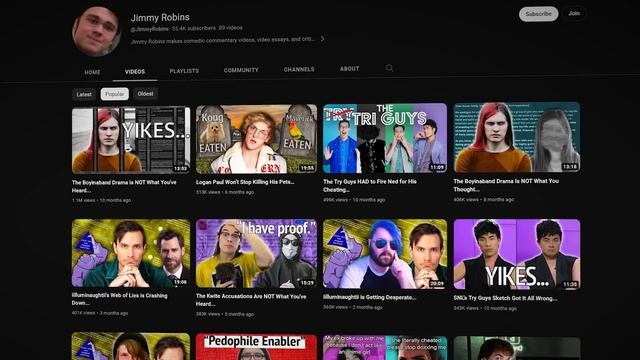Sort videos by Latest
Viewport: 640px width, 360px height.
(84, 94)
